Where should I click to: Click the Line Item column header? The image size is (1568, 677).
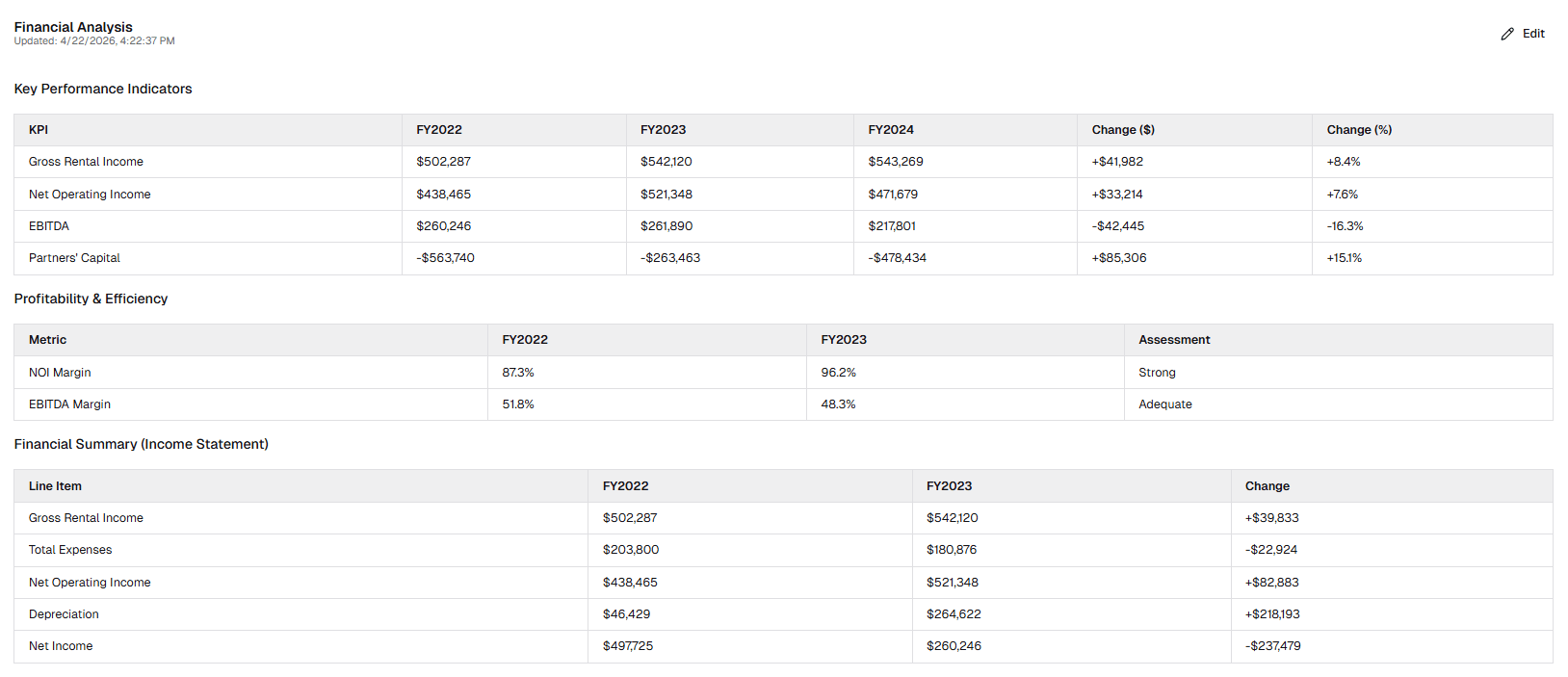point(55,486)
